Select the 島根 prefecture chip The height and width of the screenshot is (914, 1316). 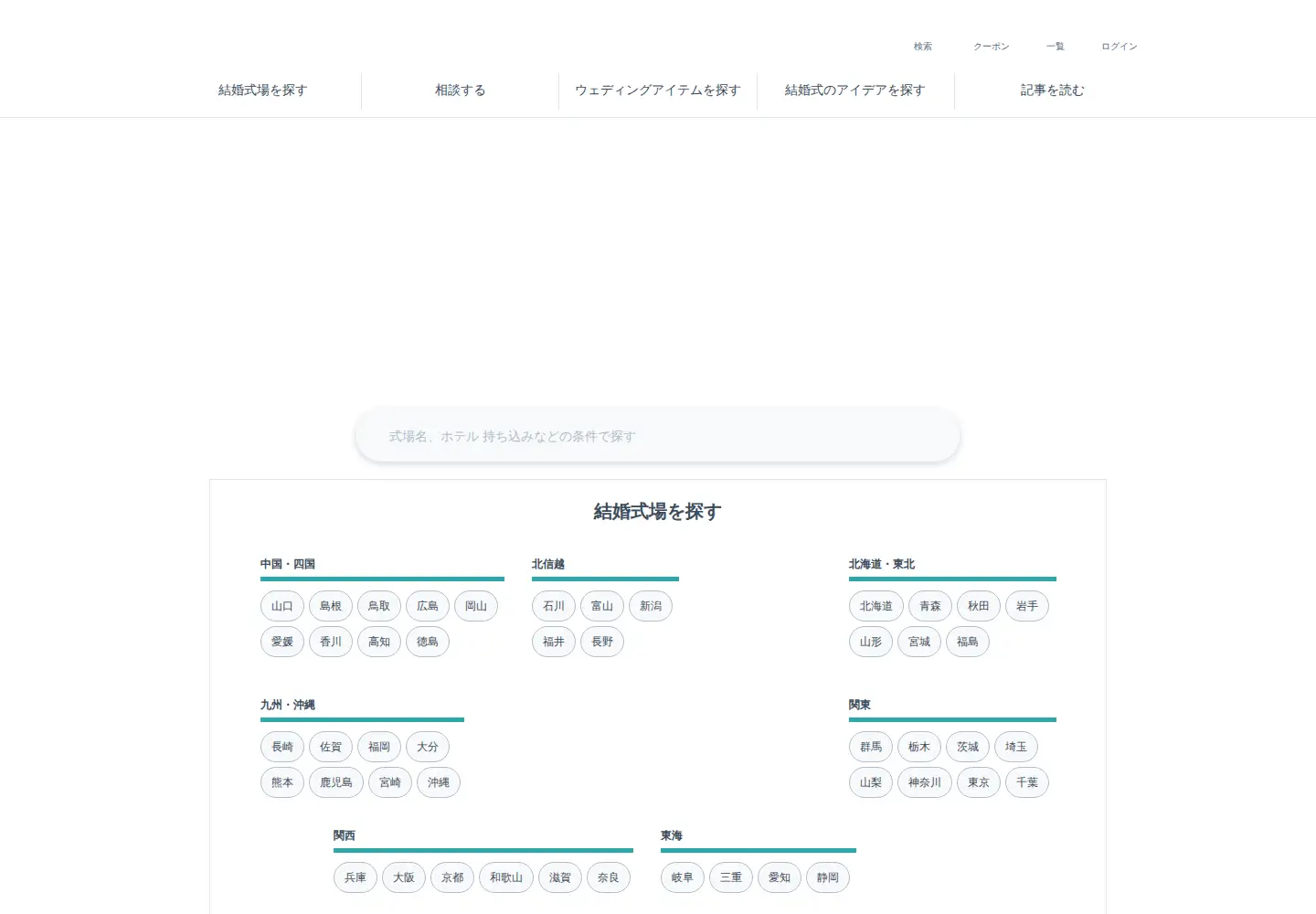[331, 606]
